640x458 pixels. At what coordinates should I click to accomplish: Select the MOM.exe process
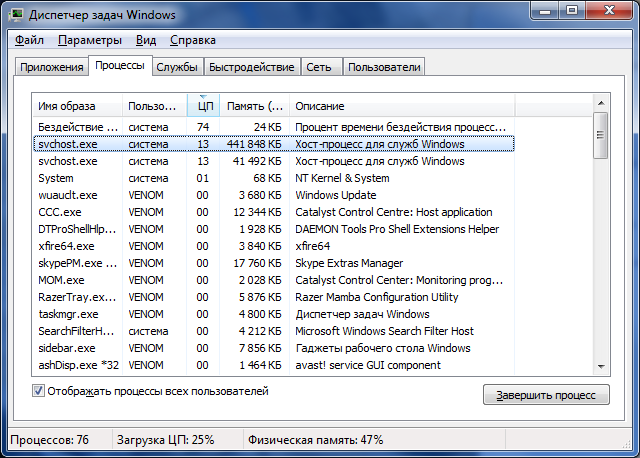[273, 280]
